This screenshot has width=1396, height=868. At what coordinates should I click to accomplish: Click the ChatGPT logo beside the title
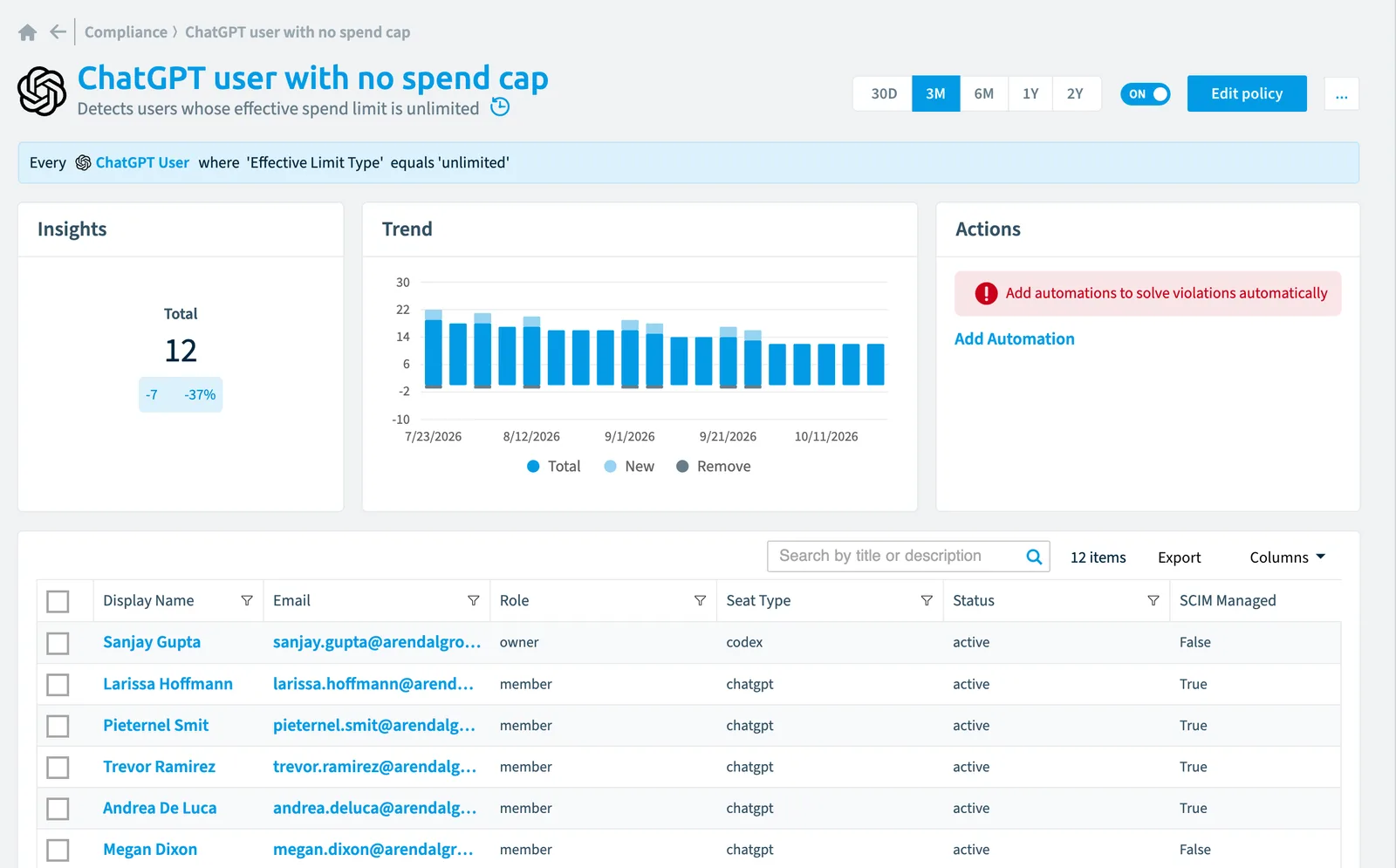pos(42,92)
